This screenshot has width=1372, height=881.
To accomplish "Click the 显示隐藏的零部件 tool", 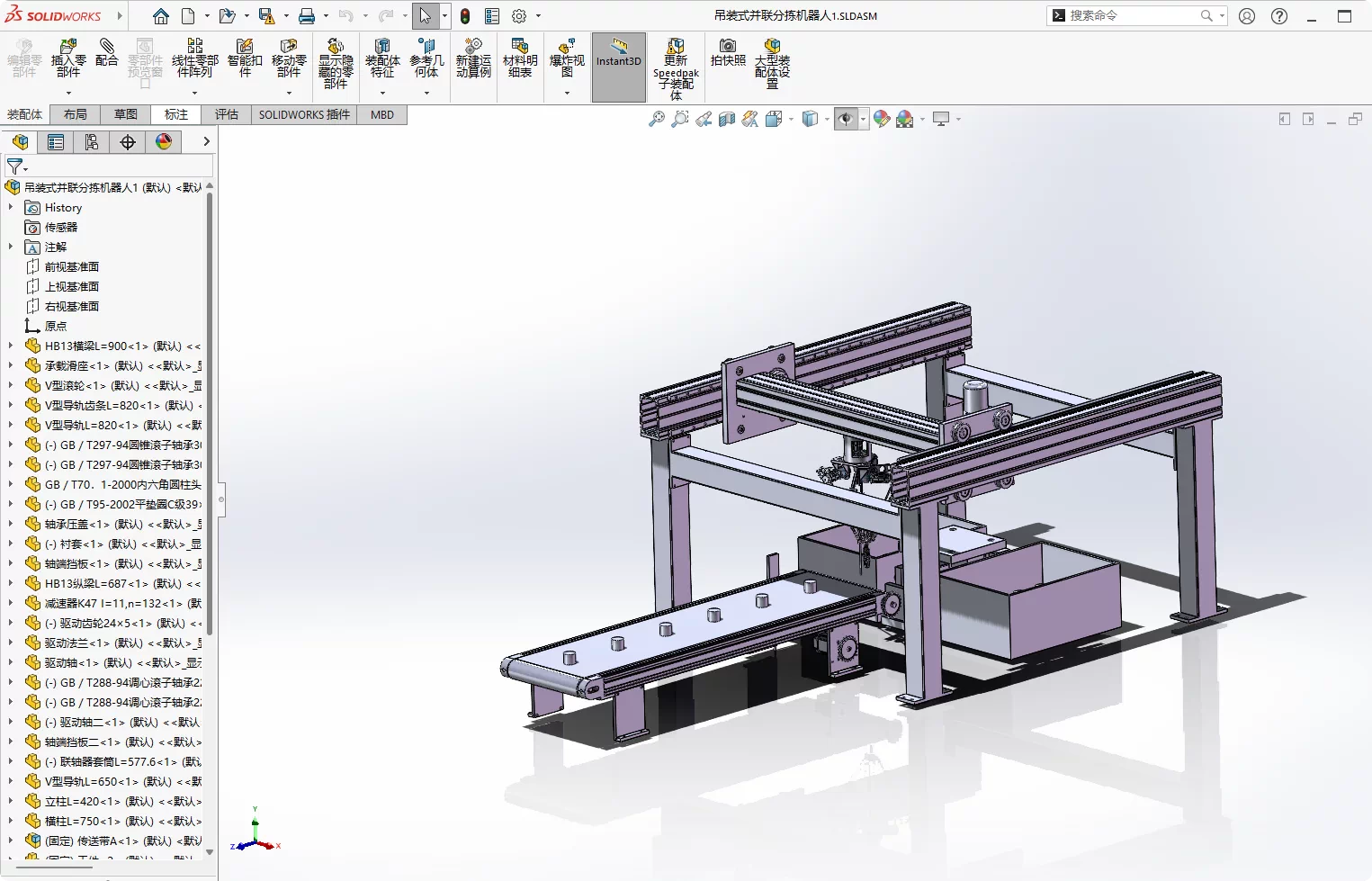I will coord(336,64).
